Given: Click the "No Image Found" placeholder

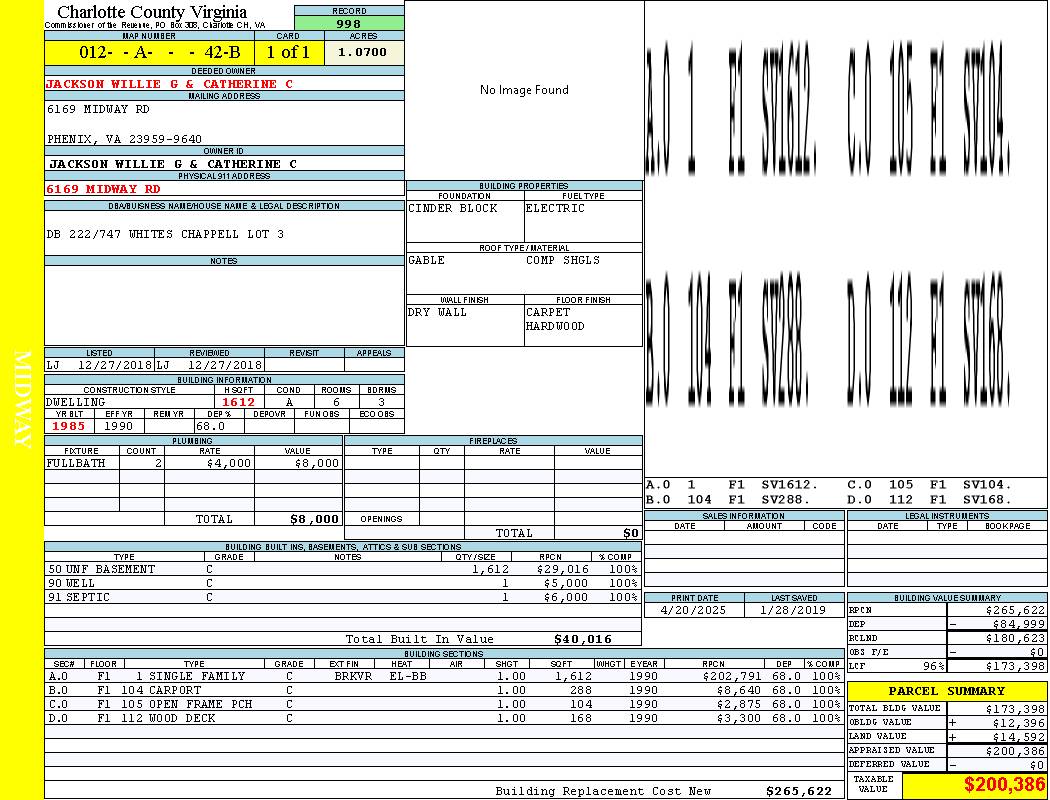Looking at the screenshot, I should tap(524, 90).
